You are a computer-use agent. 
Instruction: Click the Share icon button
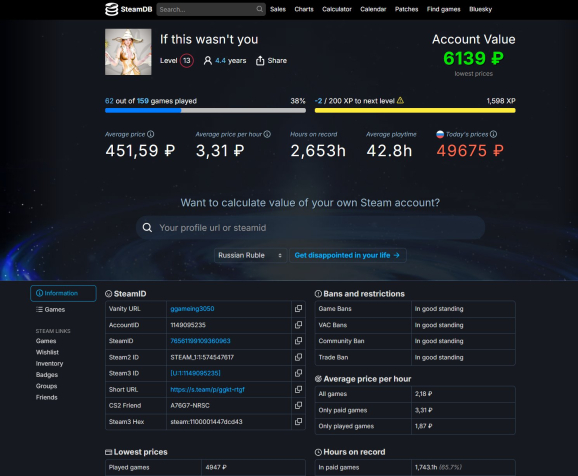pyautogui.click(x=260, y=60)
